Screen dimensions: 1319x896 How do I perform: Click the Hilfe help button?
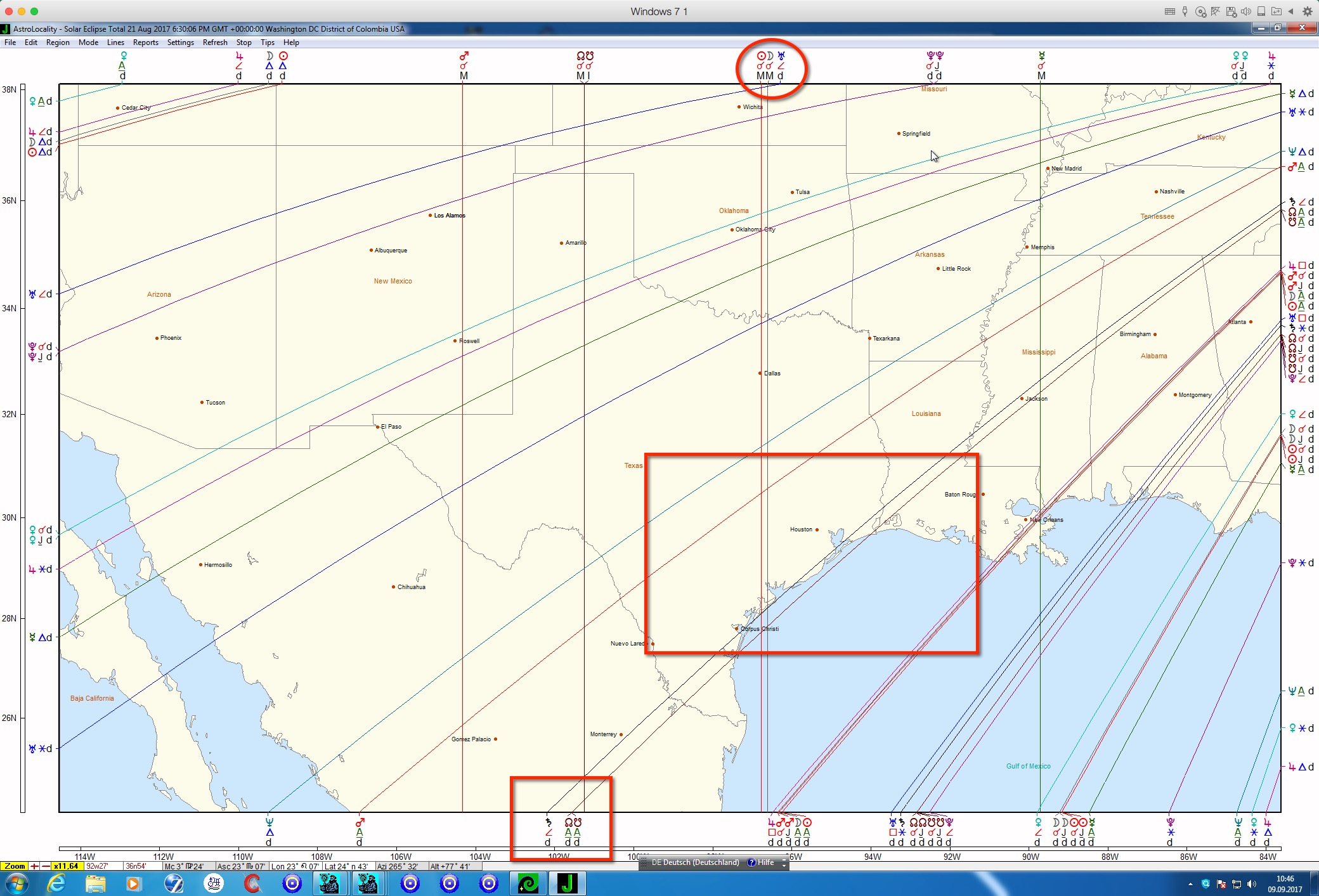tap(761, 862)
